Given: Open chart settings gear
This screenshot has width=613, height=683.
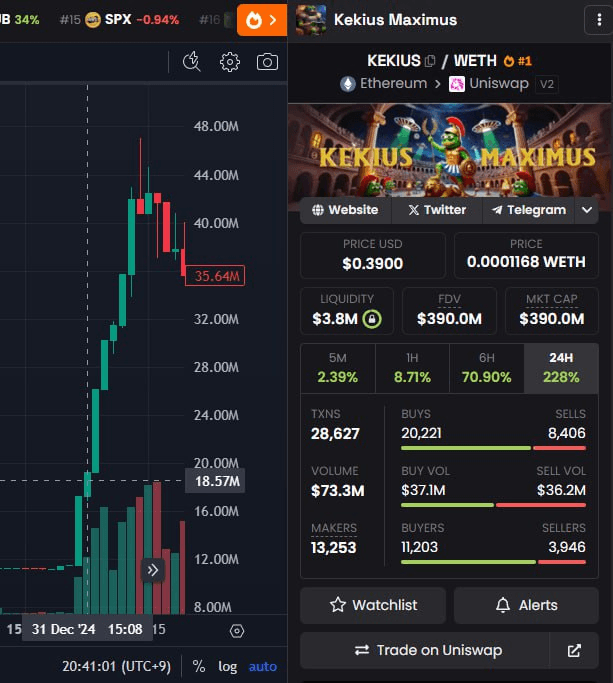Looking at the screenshot, I should pos(230,62).
